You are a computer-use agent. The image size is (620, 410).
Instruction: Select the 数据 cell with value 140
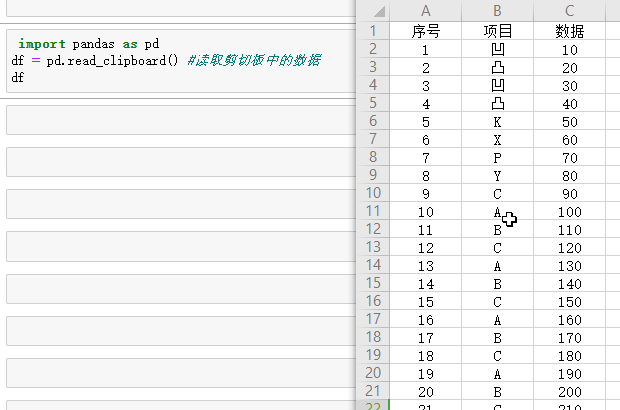[x=569, y=283]
